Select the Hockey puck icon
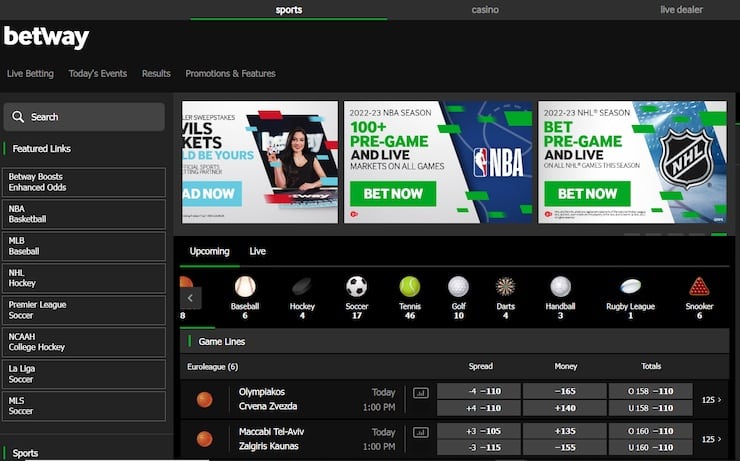This screenshot has height=461, width=740. coord(302,286)
